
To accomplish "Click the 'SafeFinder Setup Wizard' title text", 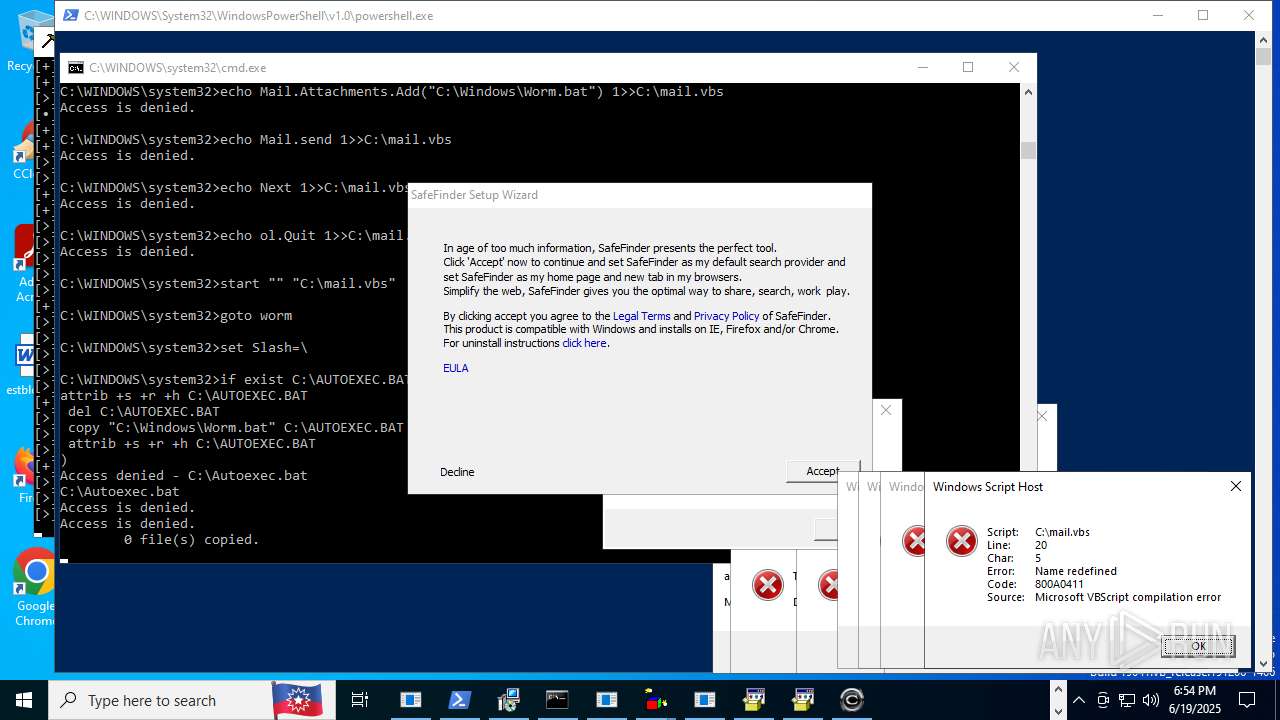I will 474,195.
